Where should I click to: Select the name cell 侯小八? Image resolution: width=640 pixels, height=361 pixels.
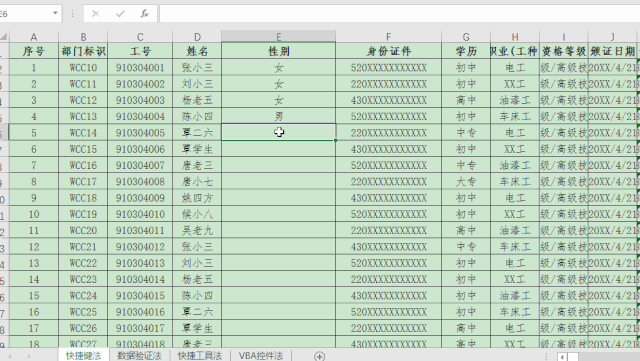pyautogui.click(x=197, y=214)
